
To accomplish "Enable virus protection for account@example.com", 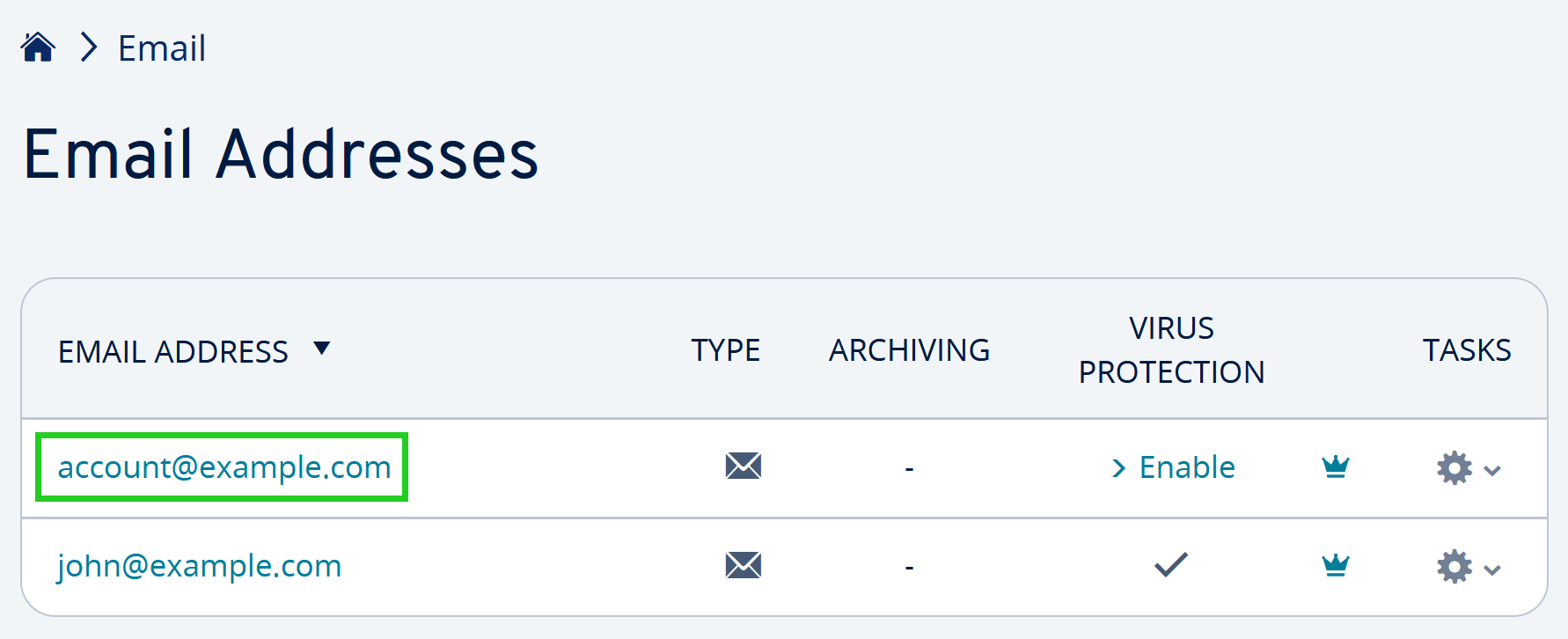I will (x=1174, y=467).
